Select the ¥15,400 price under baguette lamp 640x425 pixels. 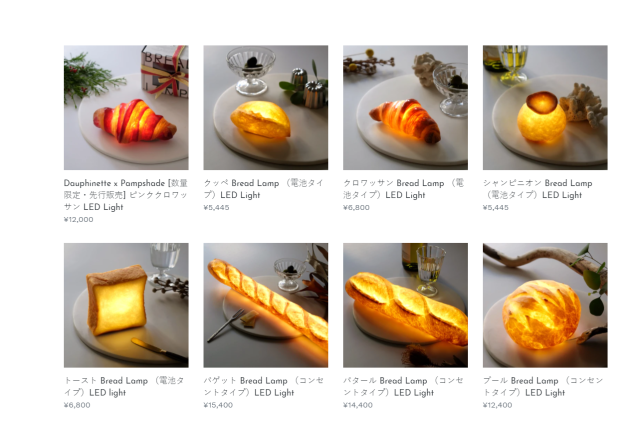[x=218, y=405]
